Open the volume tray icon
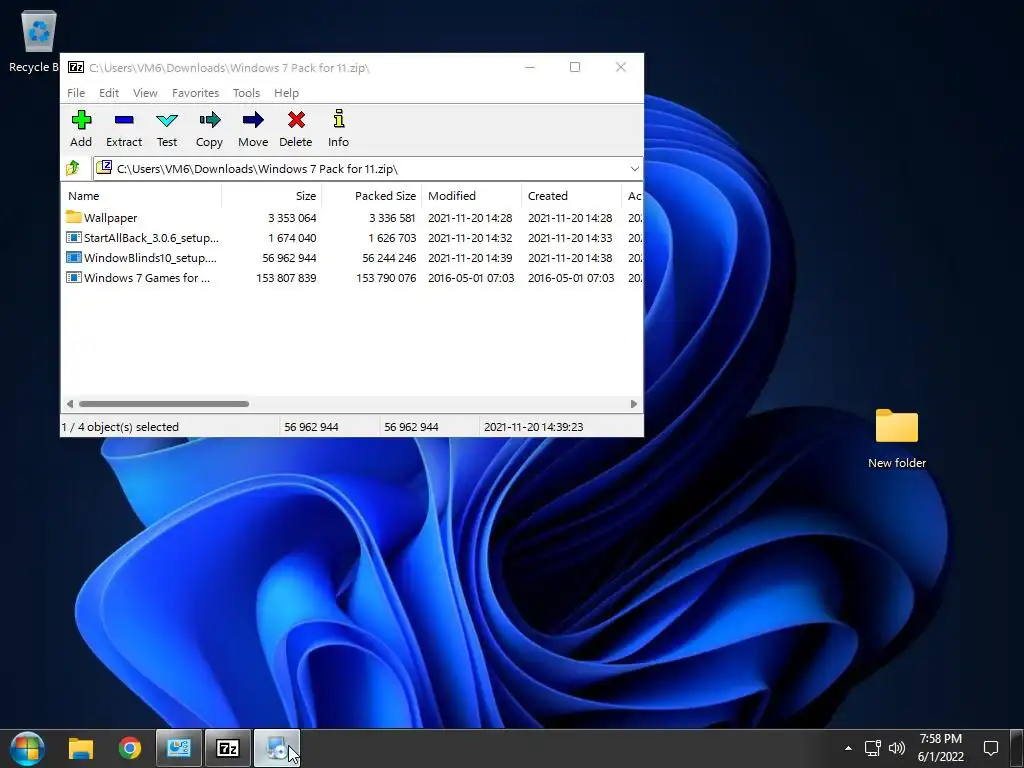This screenshot has height=768, width=1024. (x=897, y=748)
